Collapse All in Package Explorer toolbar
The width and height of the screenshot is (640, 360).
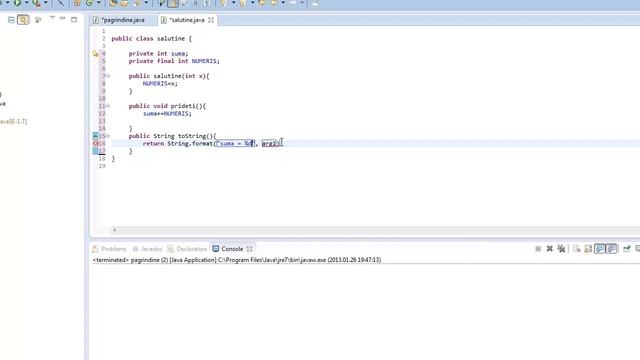[x=11, y=19]
